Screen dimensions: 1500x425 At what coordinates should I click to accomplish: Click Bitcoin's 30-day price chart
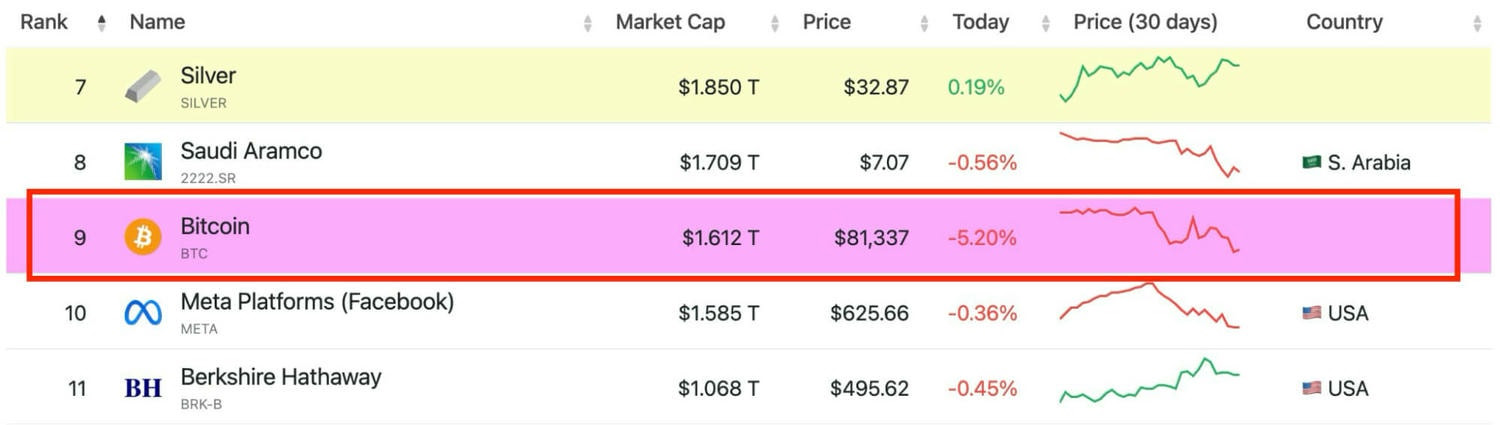pos(1149,230)
